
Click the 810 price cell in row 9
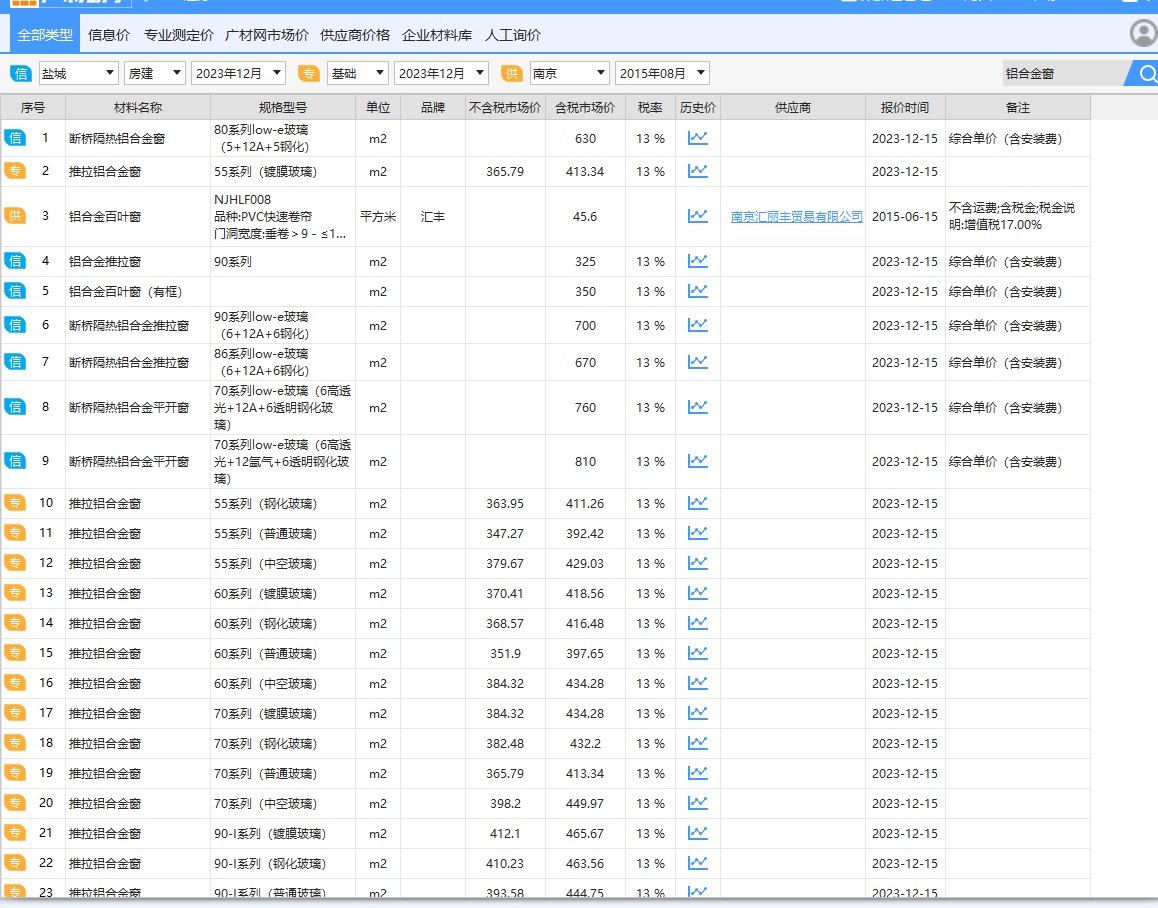585,461
